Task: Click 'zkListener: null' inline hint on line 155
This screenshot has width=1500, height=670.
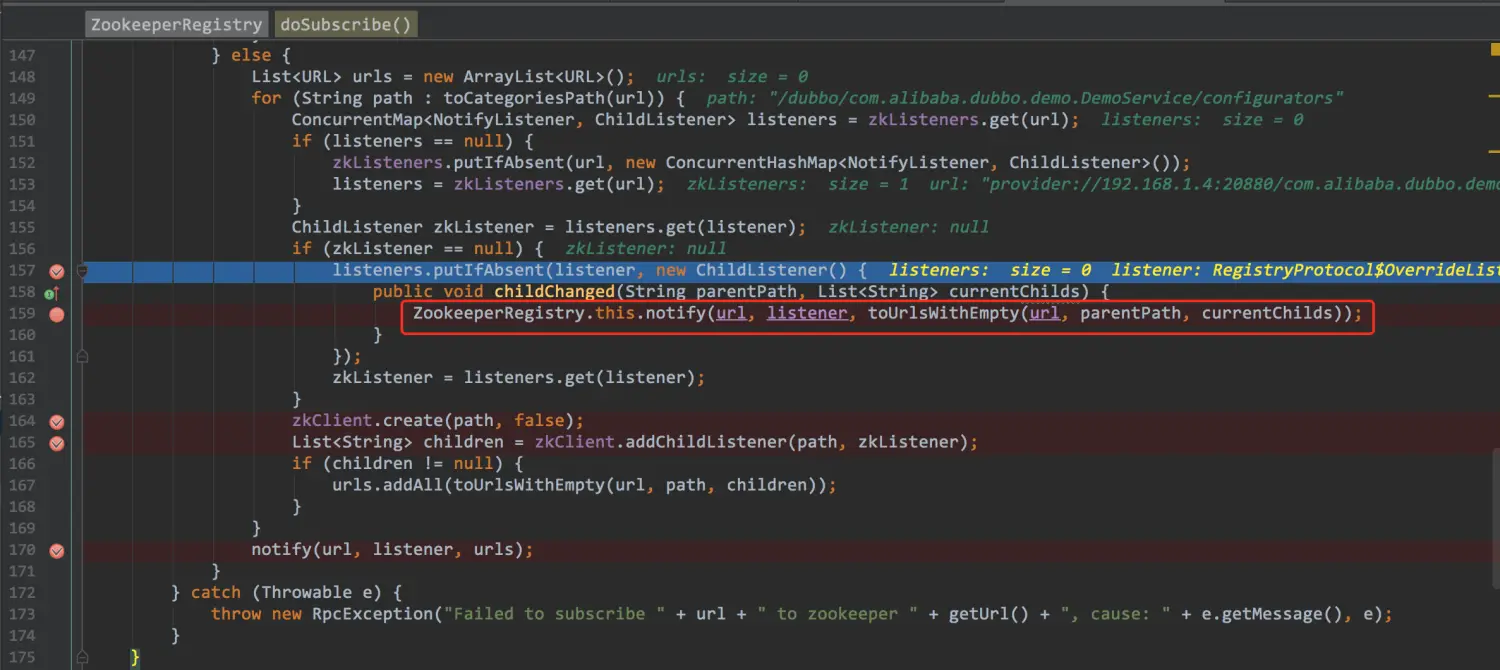Action: (908, 227)
